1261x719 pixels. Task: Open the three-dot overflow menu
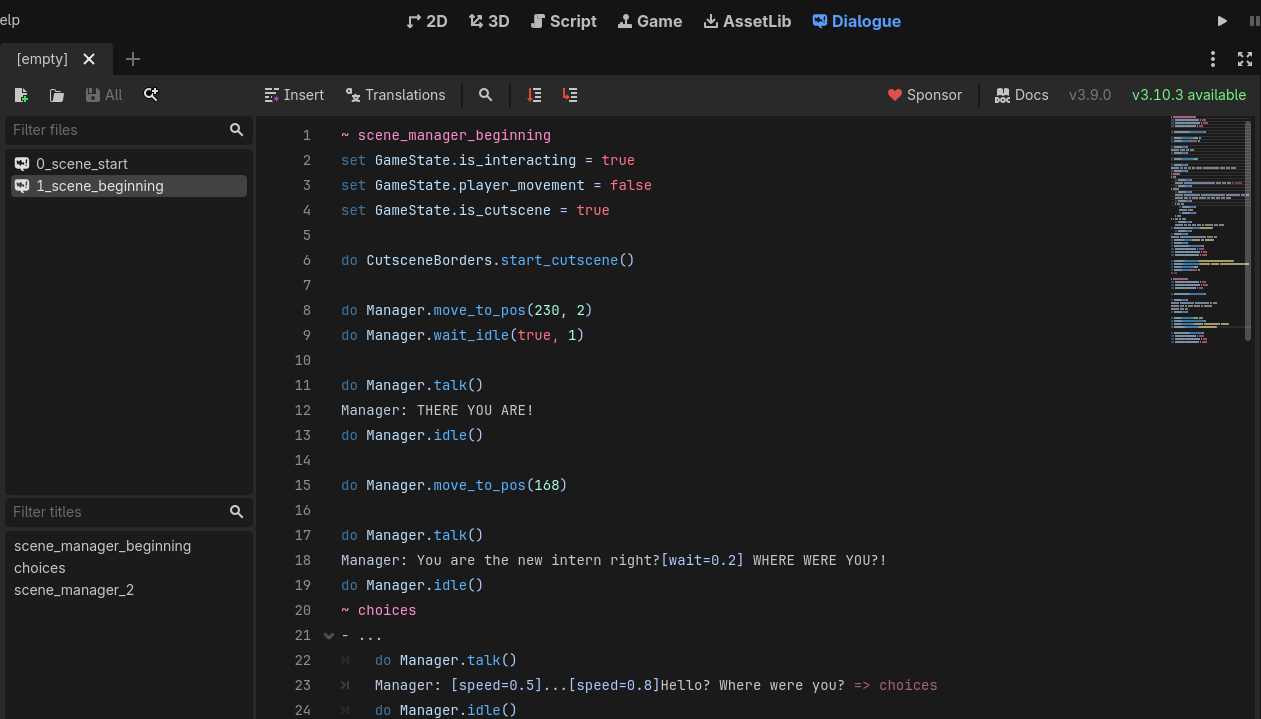click(x=1213, y=59)
